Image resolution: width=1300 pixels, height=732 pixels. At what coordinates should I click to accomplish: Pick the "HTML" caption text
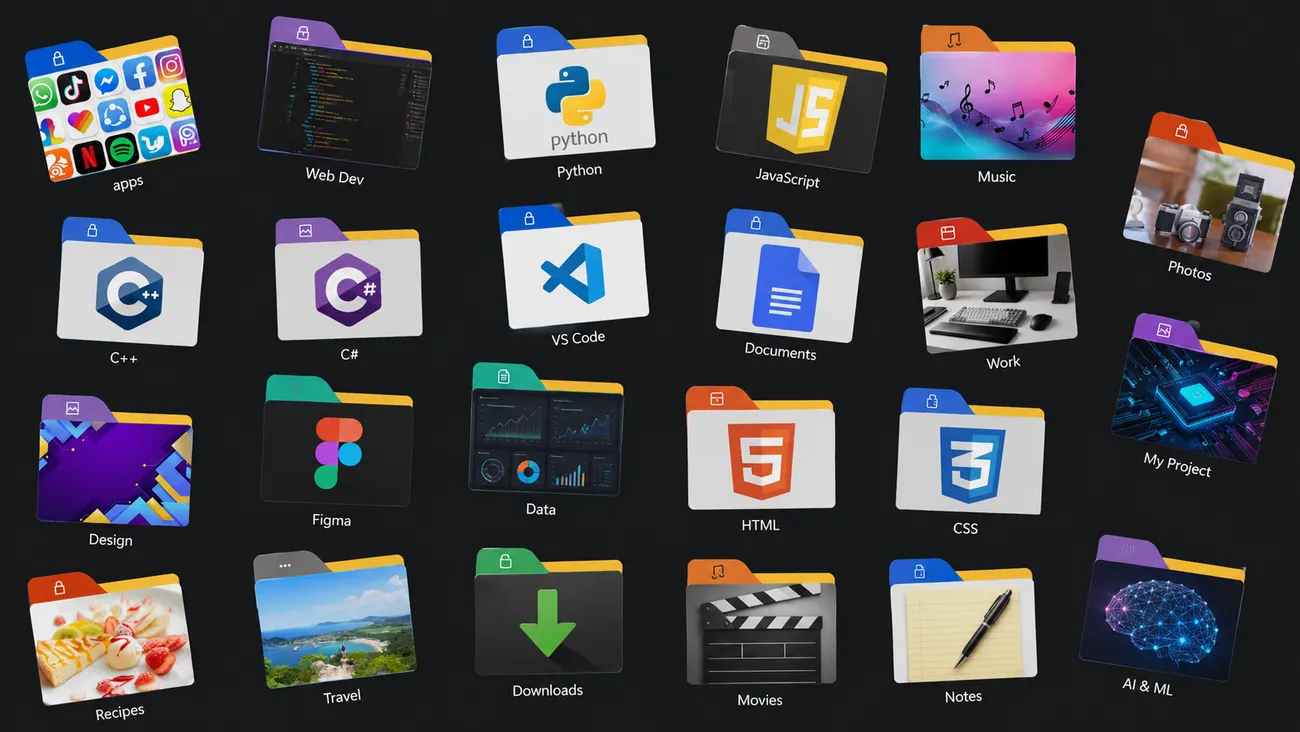(x=760, y=525)
